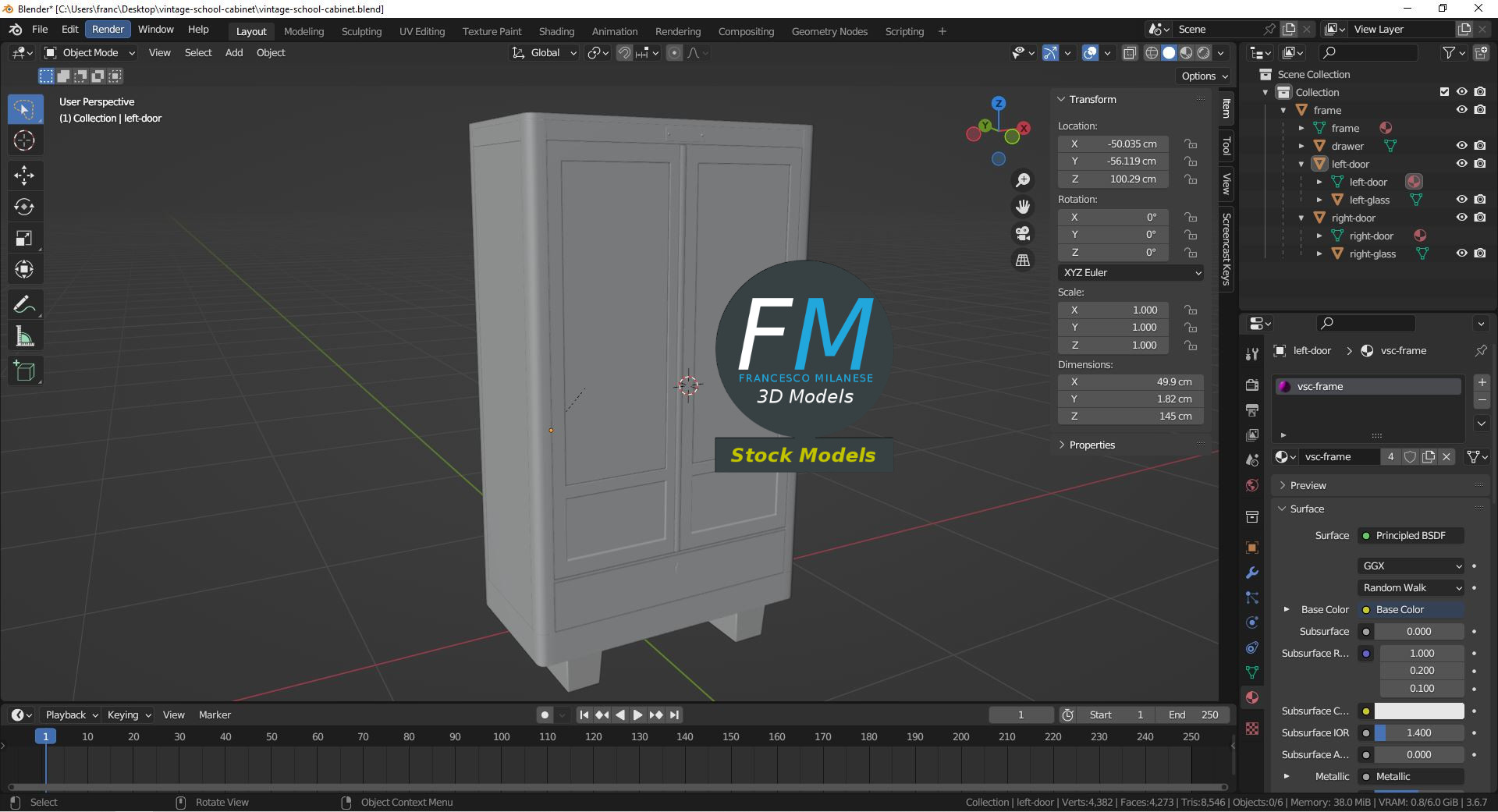This screenshot has height=812, width=1498.
Task: Open the Options dropdown in the viewport
Action: (x=1204, y=76)
